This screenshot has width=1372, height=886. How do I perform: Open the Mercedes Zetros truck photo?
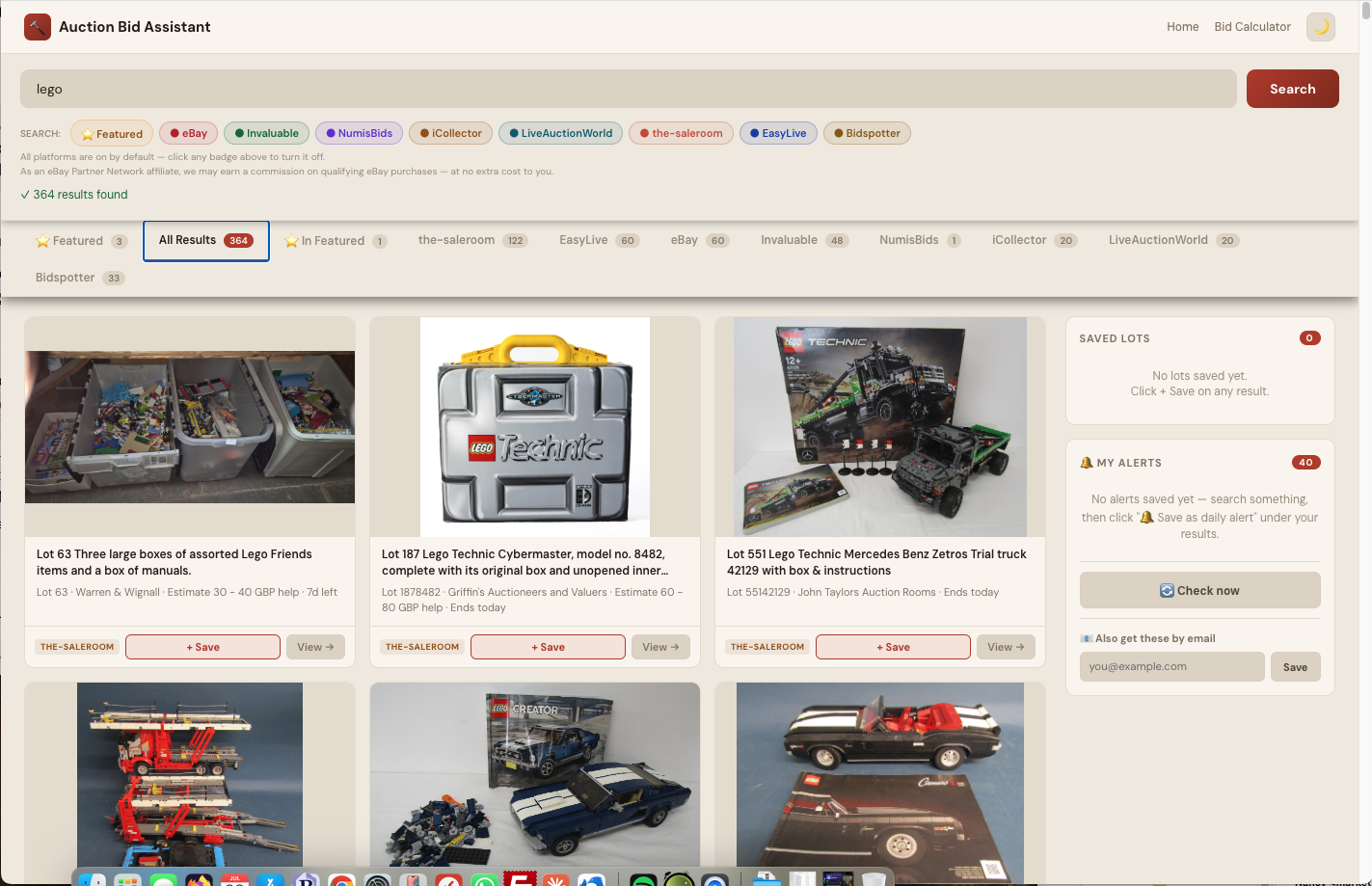click(x=880, y=427)
